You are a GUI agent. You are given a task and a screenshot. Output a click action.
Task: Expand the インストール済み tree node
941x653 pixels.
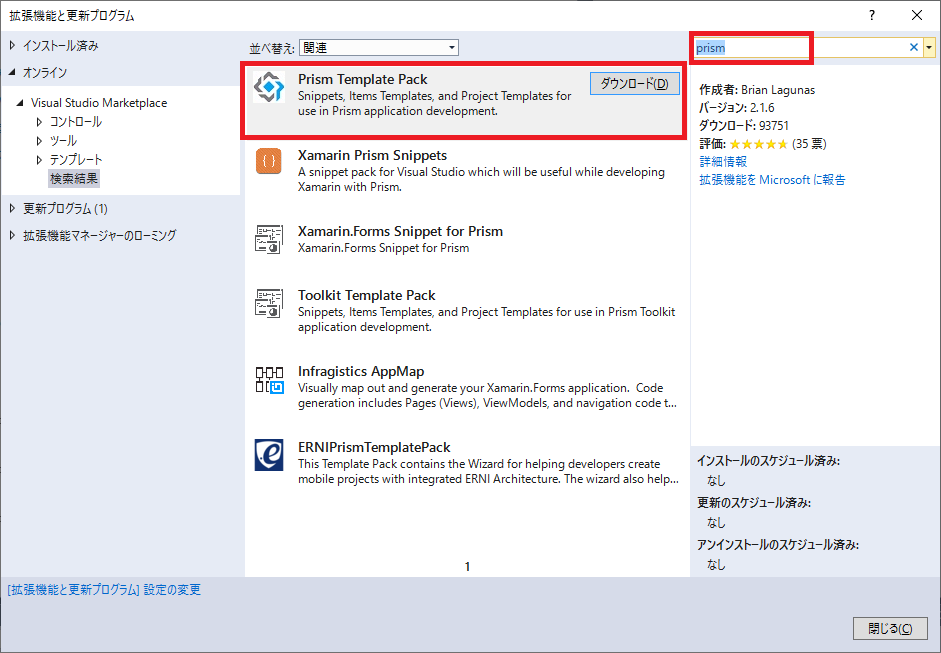pos(13,46)
